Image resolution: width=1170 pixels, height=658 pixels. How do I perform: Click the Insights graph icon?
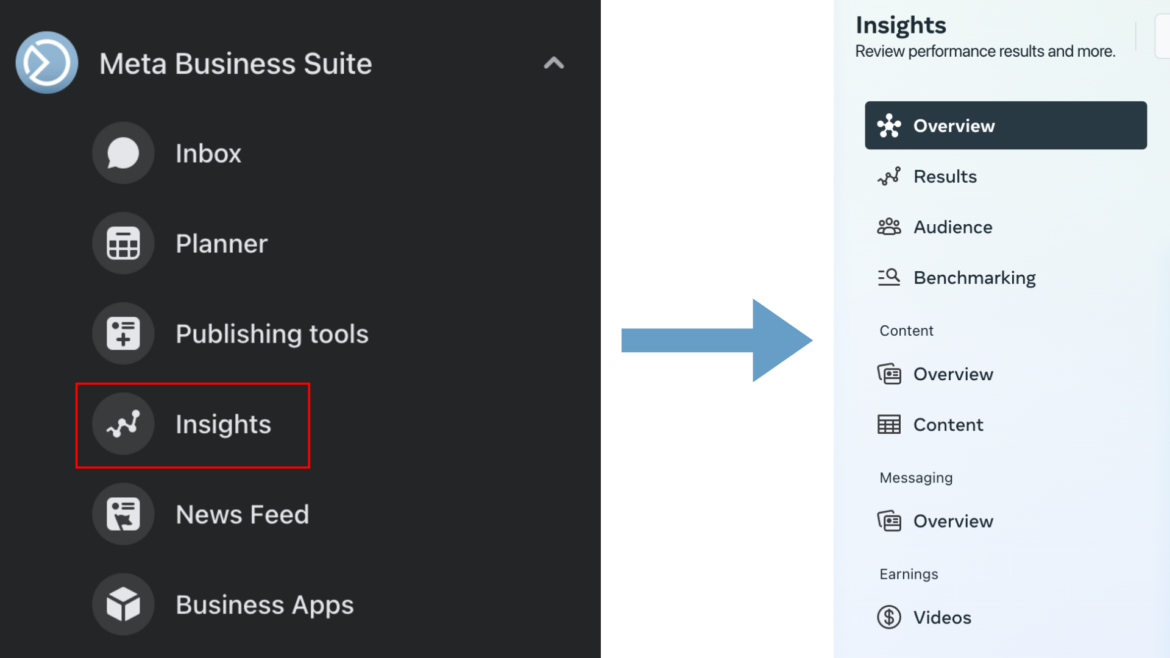pyautogui.click(x=122, y=424)
